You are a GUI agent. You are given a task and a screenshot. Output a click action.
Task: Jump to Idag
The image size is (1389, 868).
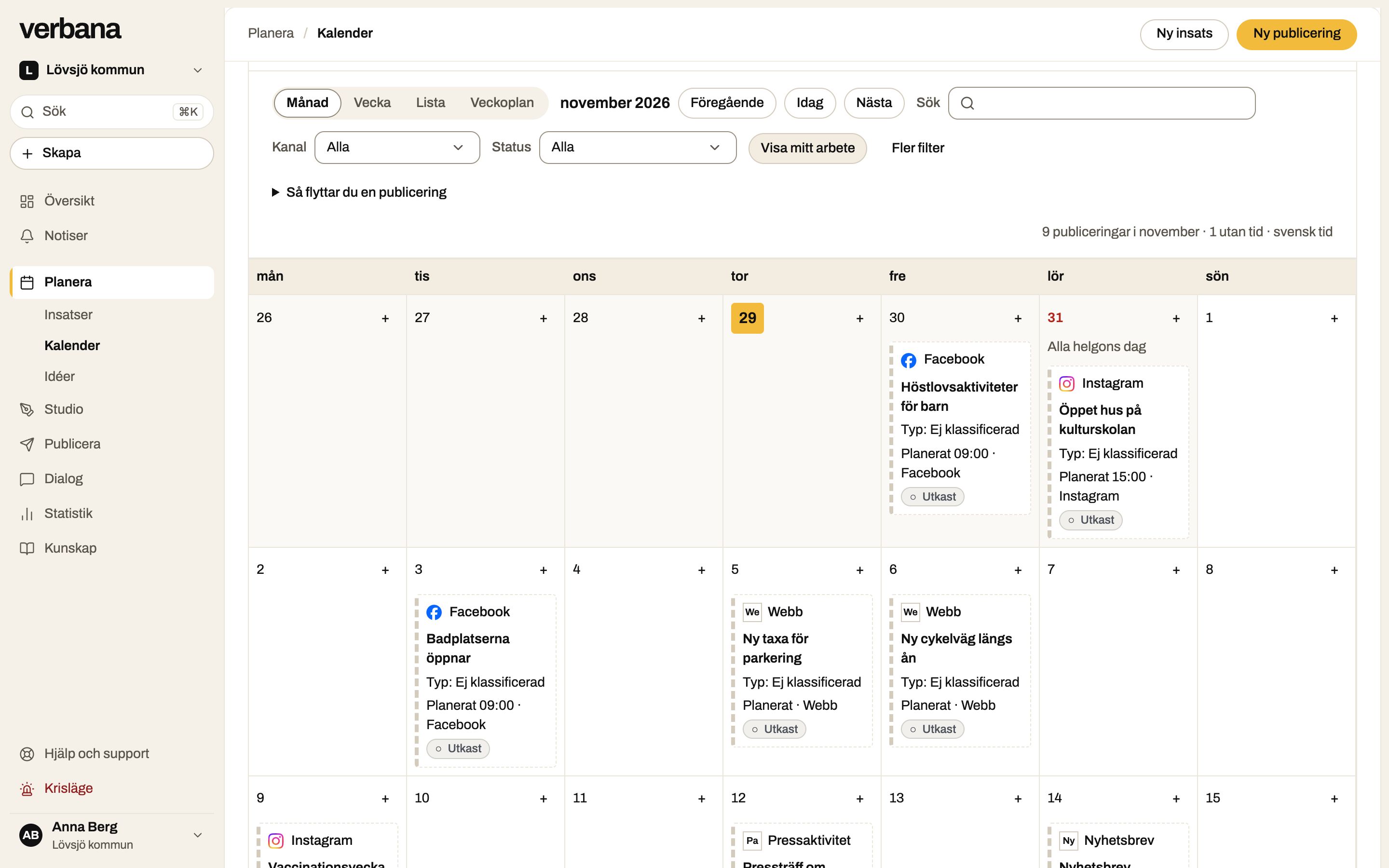809,103
